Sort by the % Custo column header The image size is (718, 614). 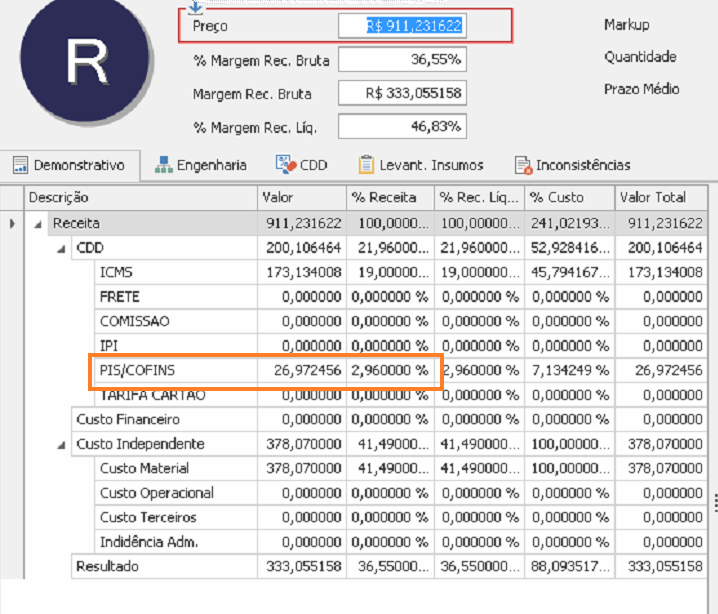click(570, 198)
